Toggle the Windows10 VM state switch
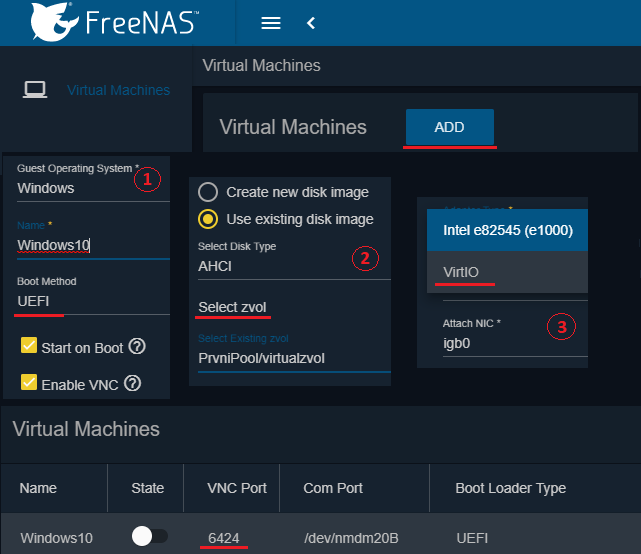This screenshot has width=641, height=554. (150, 536)
